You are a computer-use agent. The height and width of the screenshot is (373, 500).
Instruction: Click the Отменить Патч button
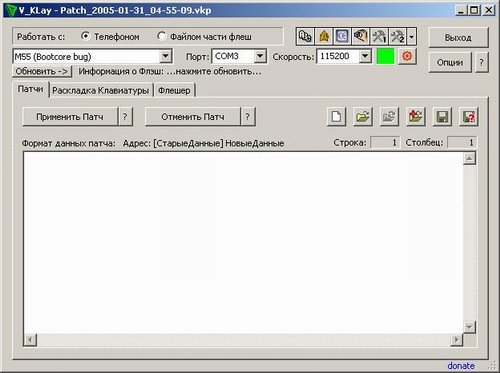tap(193, 117)
